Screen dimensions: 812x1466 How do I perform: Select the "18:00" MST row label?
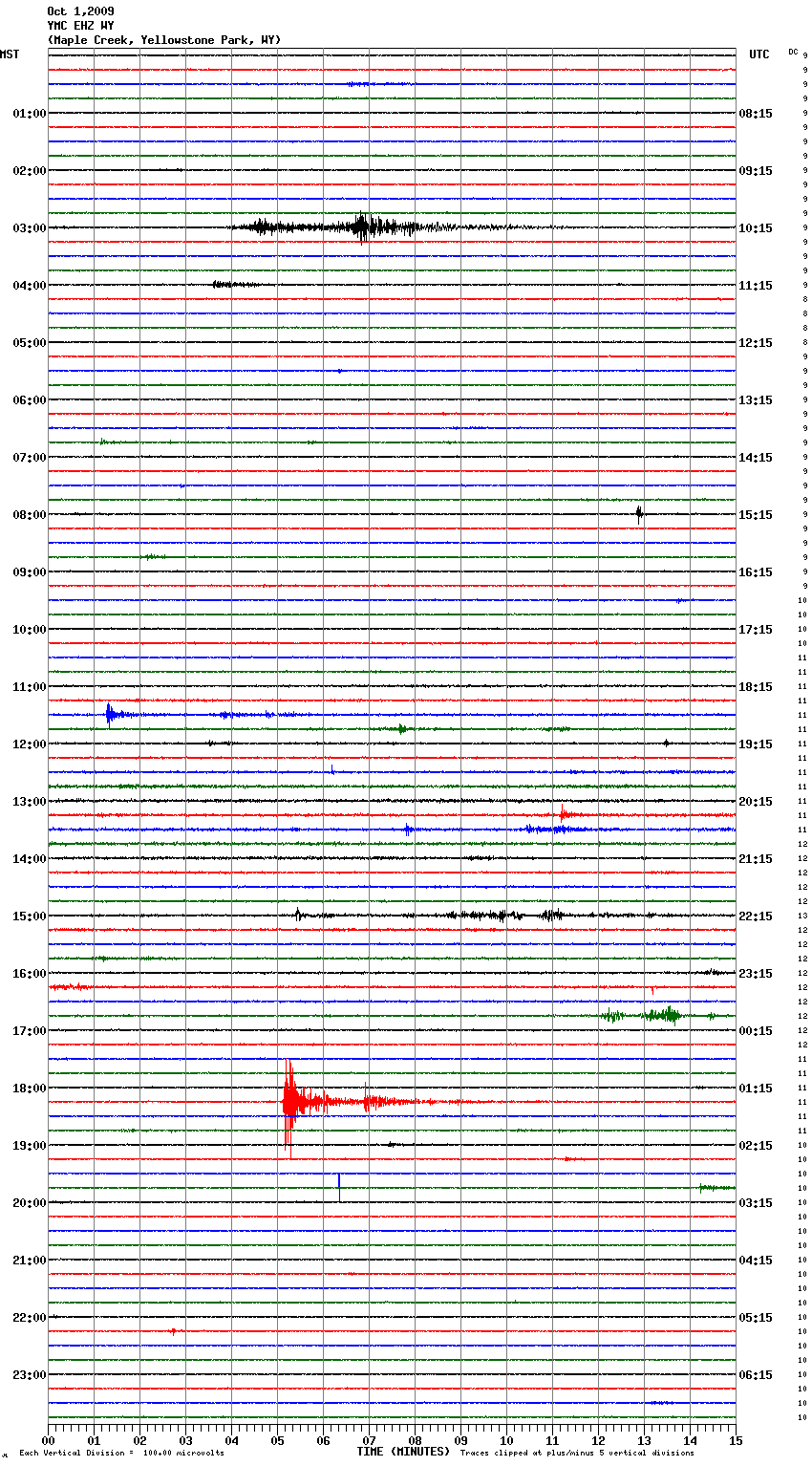tap(29, 1089)
